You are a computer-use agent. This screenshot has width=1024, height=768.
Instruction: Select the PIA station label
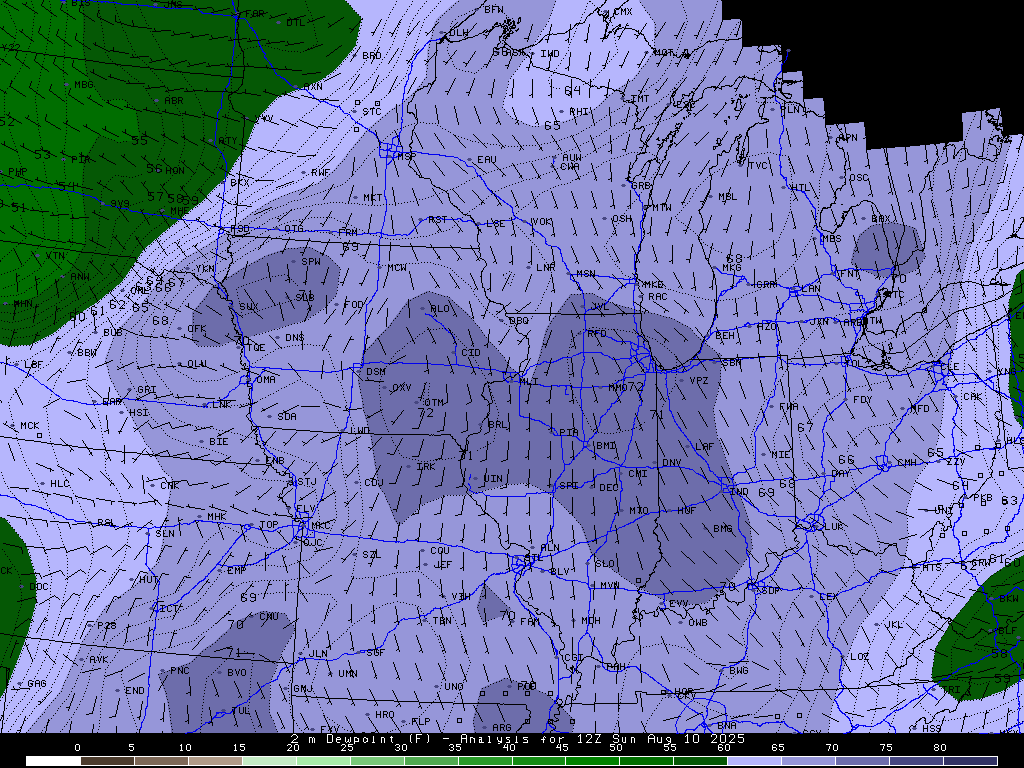point(569,432)
